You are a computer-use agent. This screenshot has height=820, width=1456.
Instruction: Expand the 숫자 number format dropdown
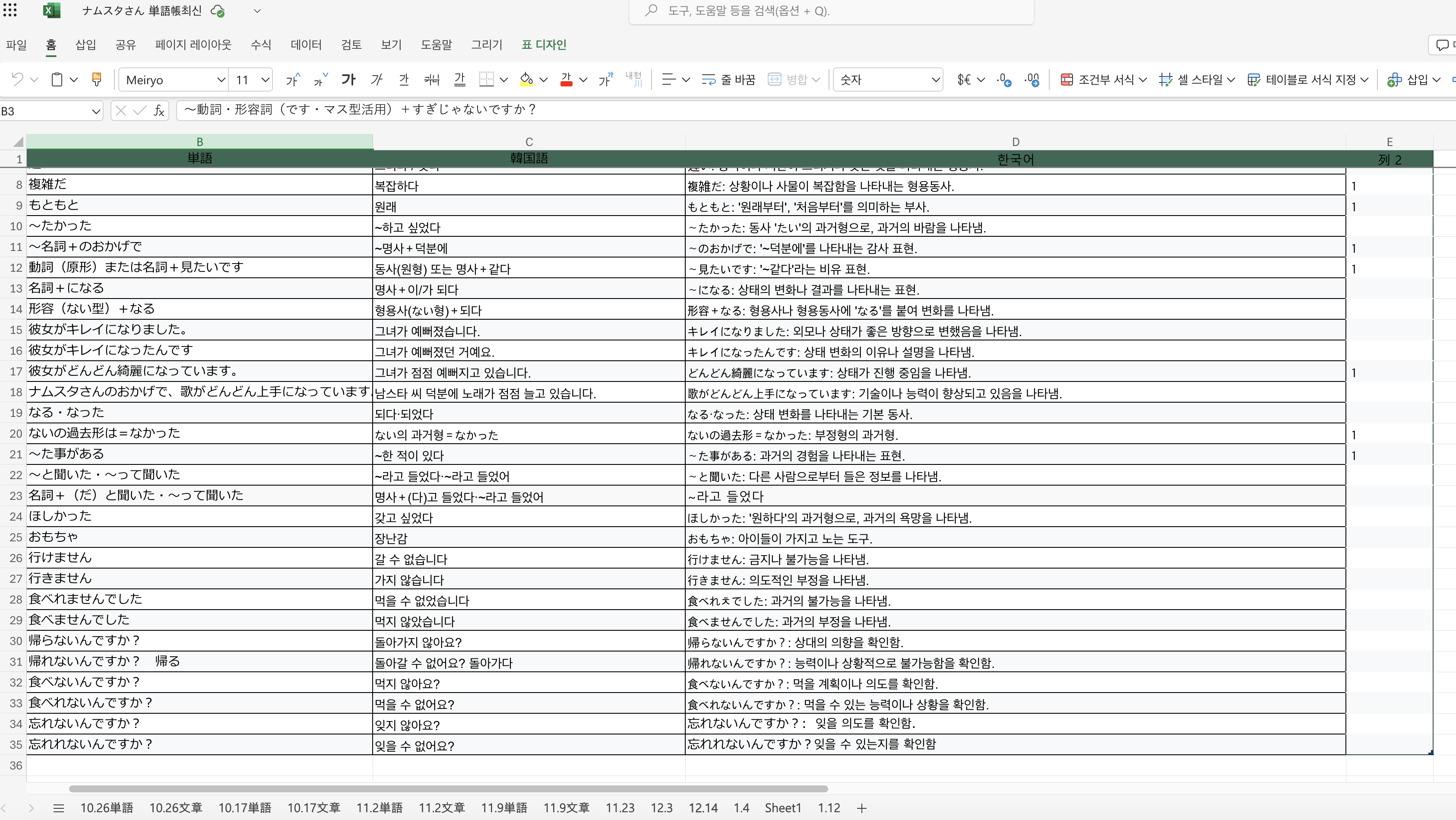point(935,80)
